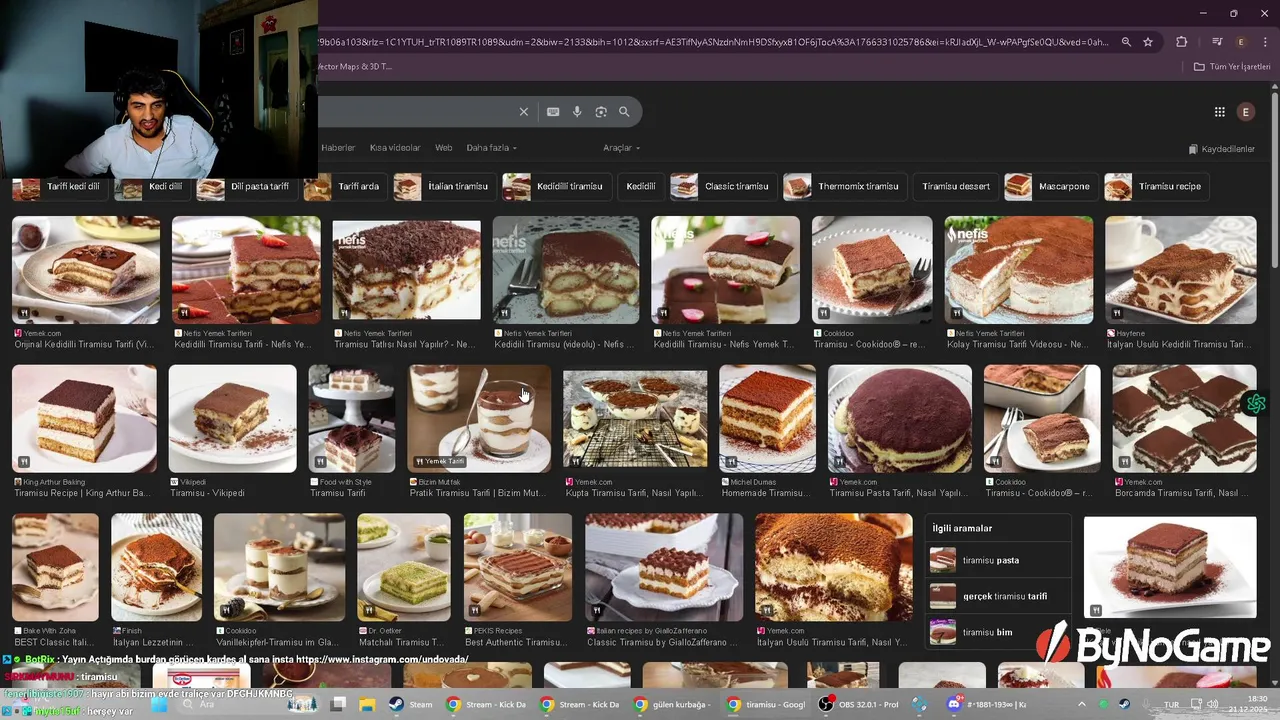
Task: Open the Yemek.com source link under first image
Action: (42, 333)
